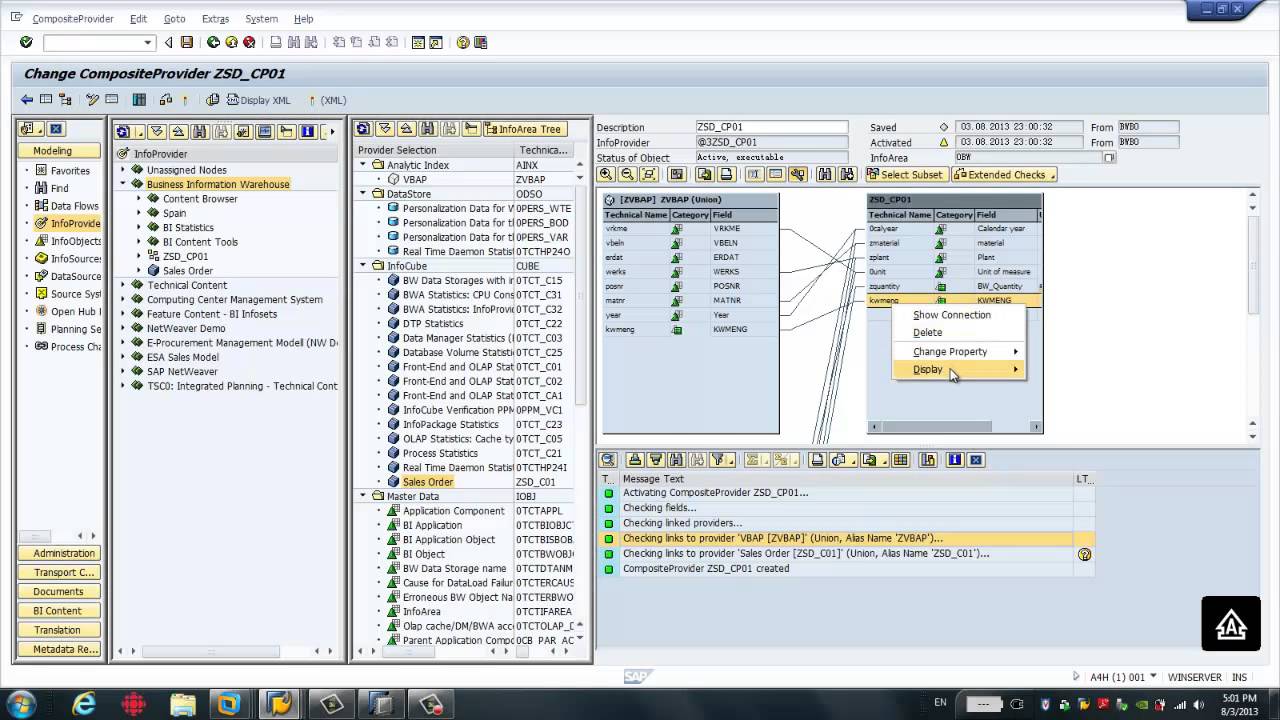The width and height of the screenshot is (1280, 720).
Task: Click the binoculars Find icon in diagram toolbar
Action: (x=824, y=174)
